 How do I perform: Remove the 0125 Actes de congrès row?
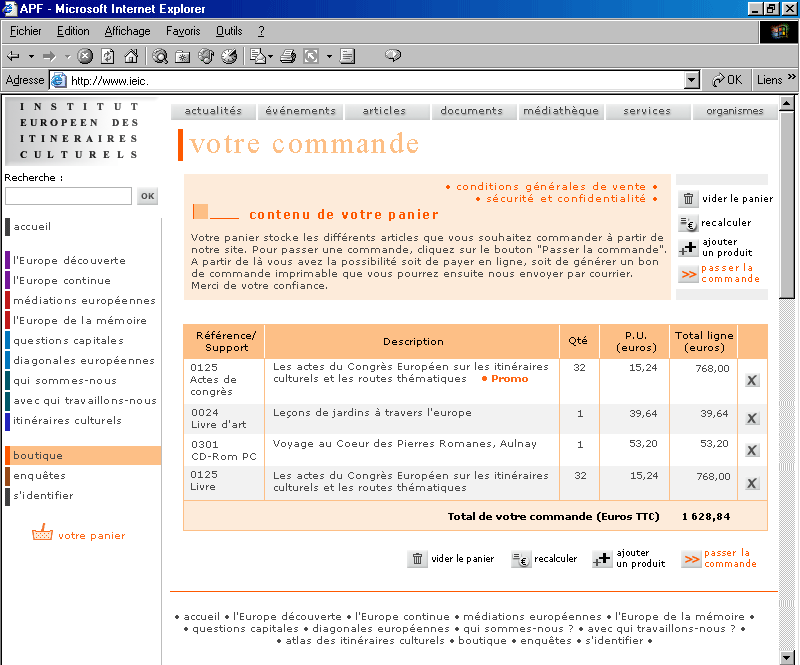click(752, 380)
